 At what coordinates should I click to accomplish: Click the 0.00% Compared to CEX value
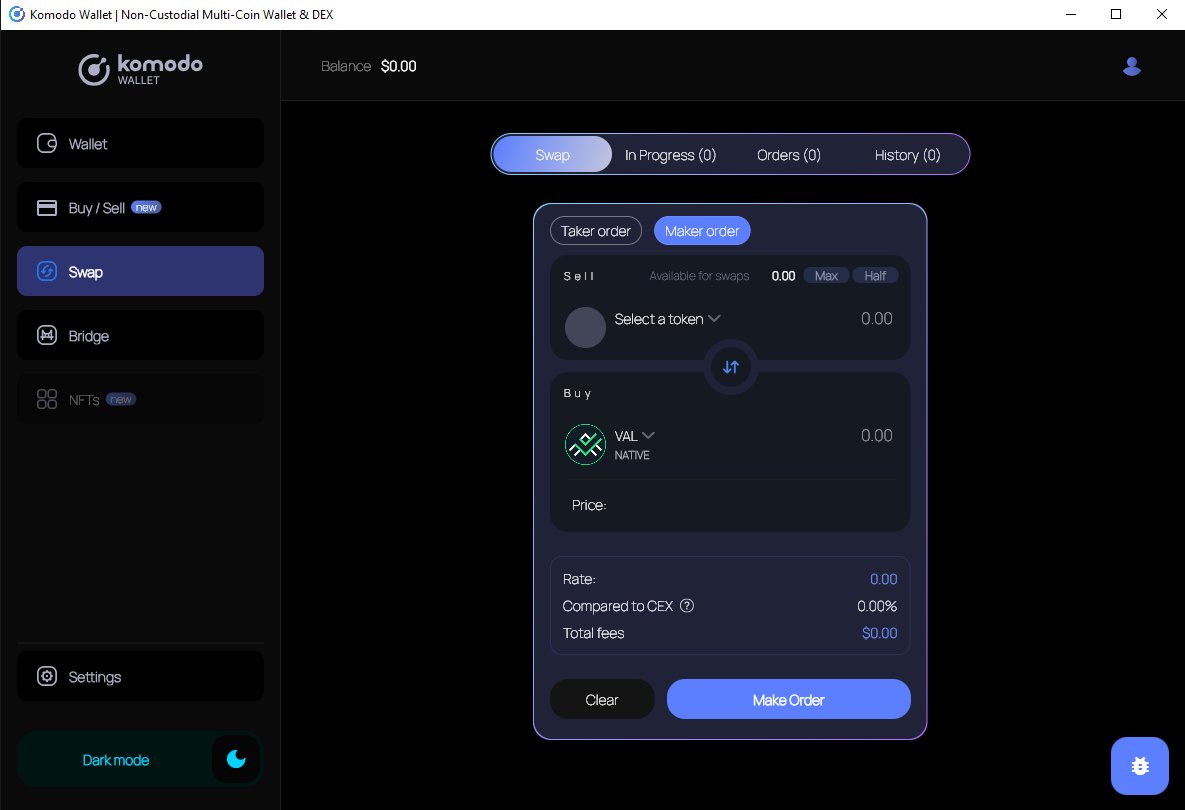pos(877,606)
